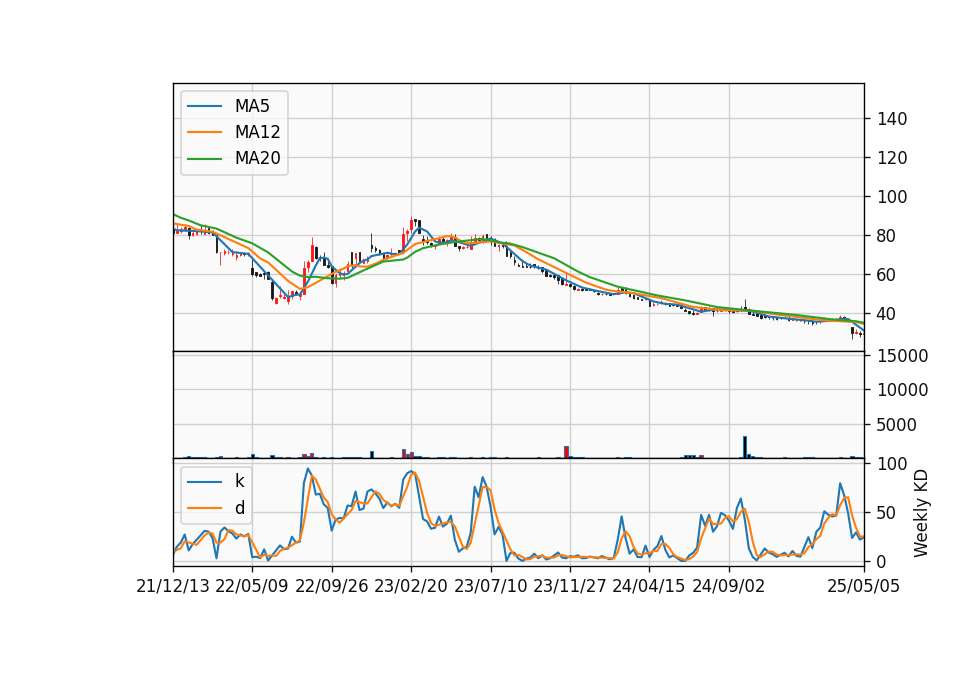Click the 0 KD axis label
The width and height of the screenshot is (960, 690).
882,561
